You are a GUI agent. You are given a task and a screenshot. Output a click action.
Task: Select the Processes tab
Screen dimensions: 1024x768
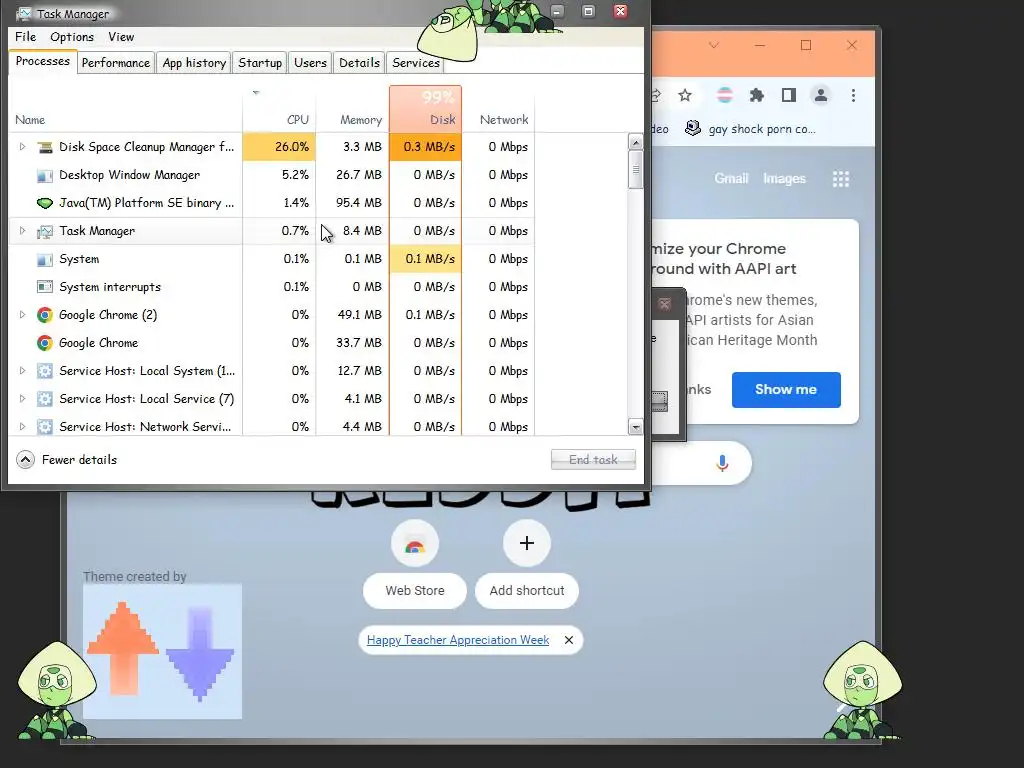point(42,61)
